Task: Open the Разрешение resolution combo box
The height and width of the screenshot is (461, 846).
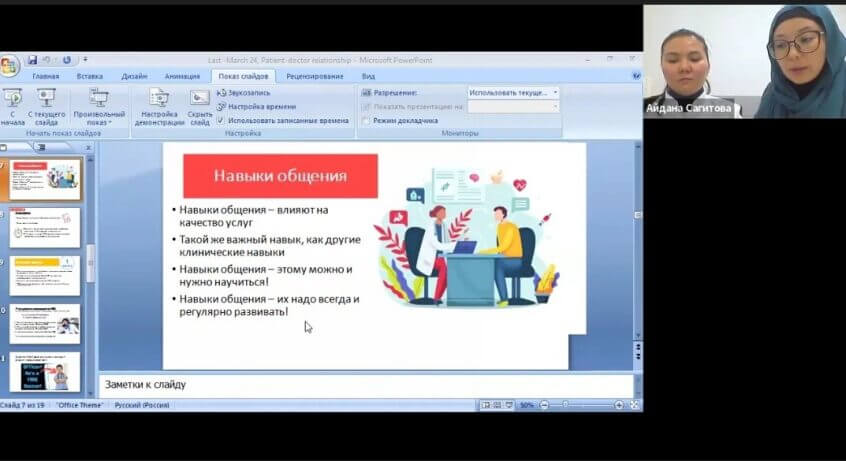Action: pyautogui.click(x=513, y=92)
